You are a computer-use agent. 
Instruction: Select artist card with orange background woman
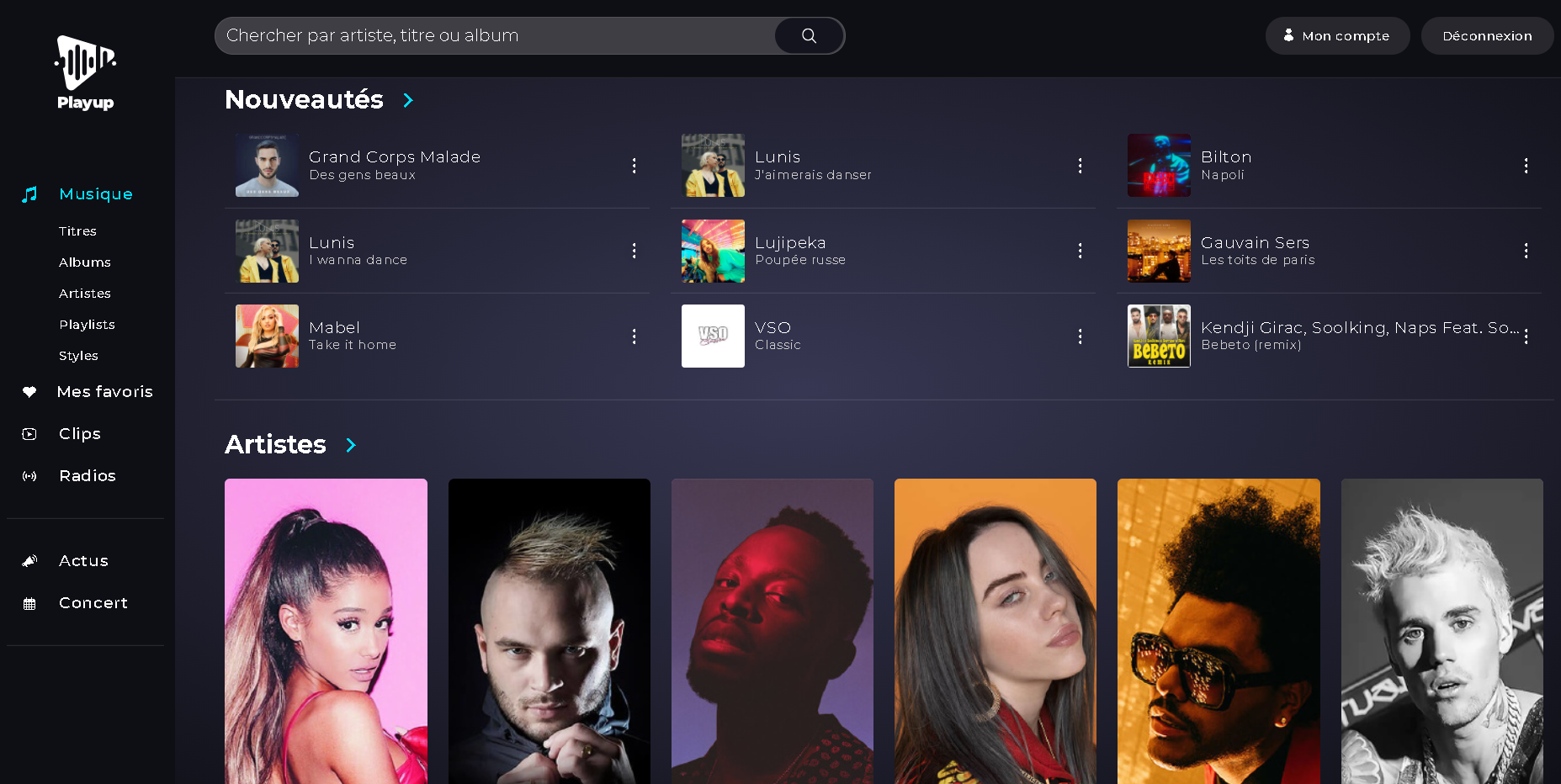tap(996, 631)
